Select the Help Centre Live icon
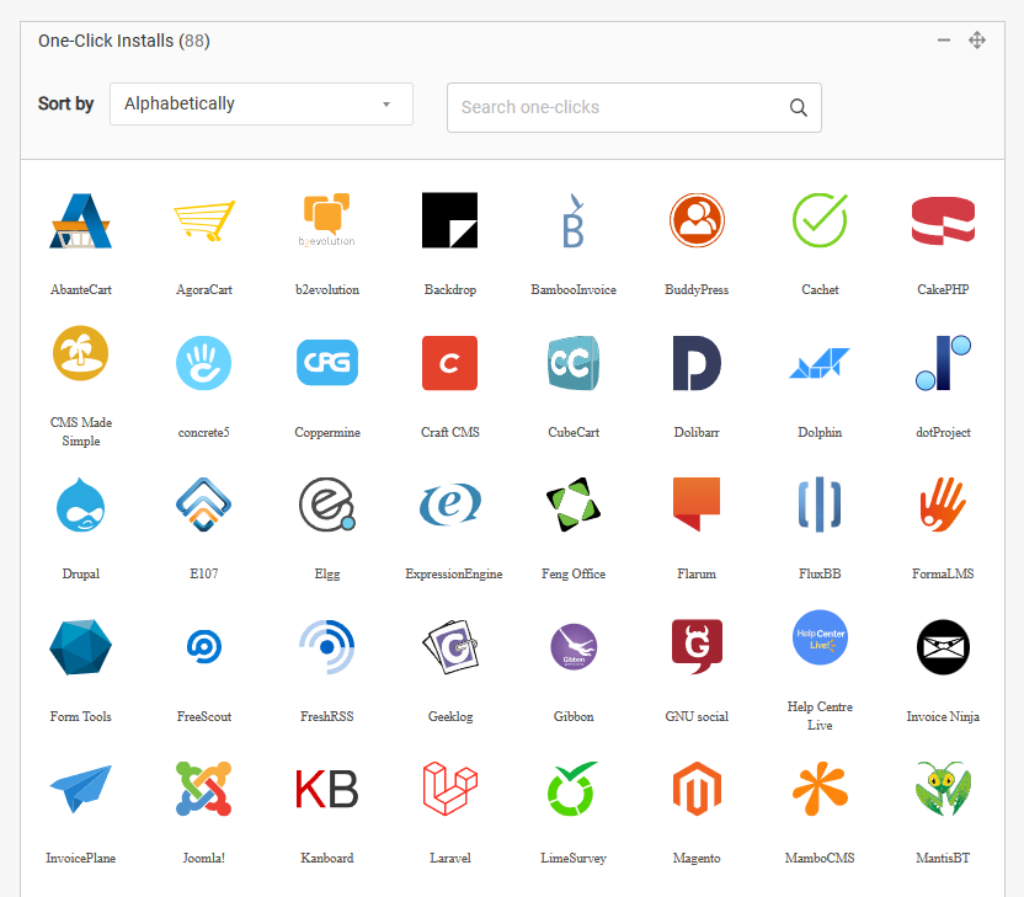Screen dimensions: 1024x897 (820, 637)
